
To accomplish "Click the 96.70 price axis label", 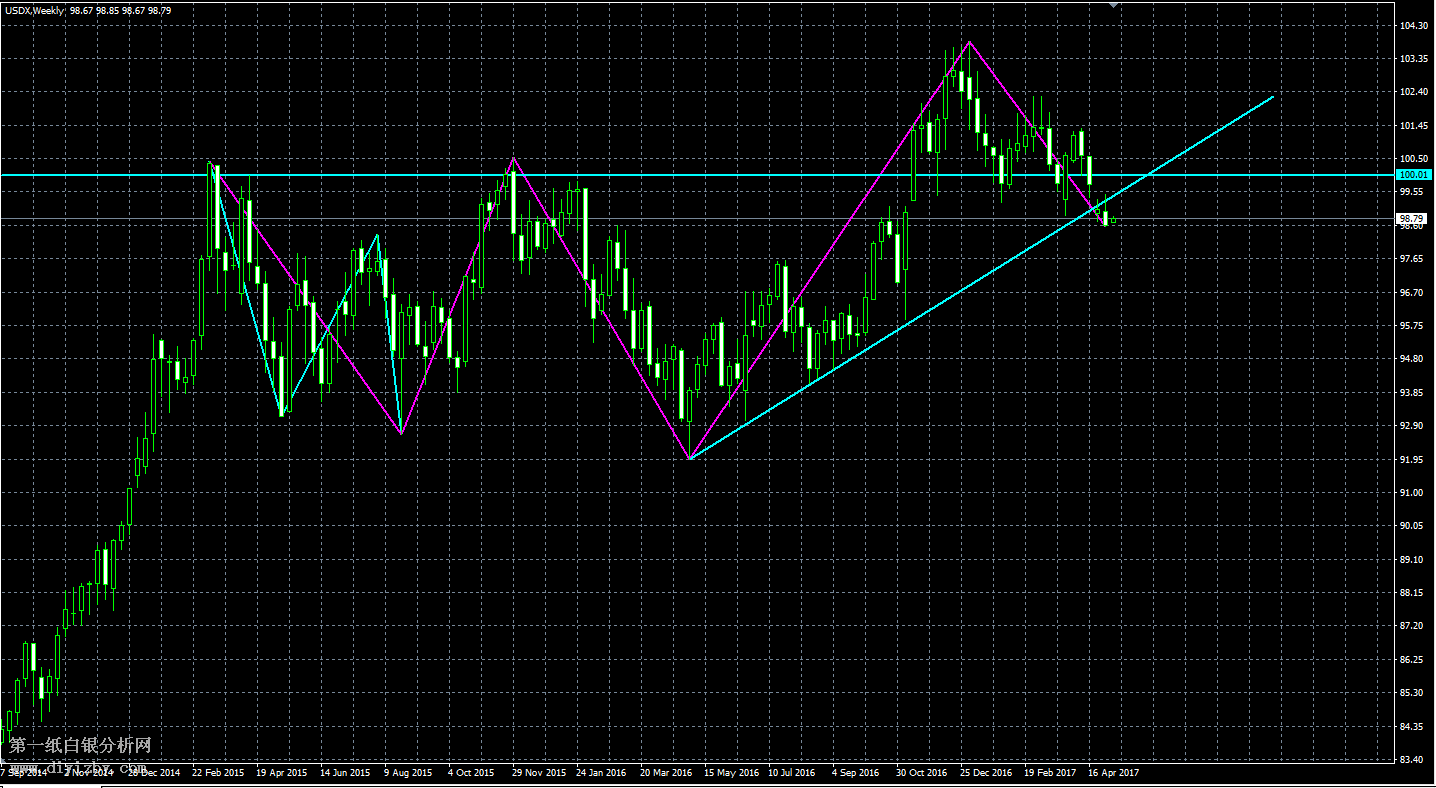I will point(1412,292).
